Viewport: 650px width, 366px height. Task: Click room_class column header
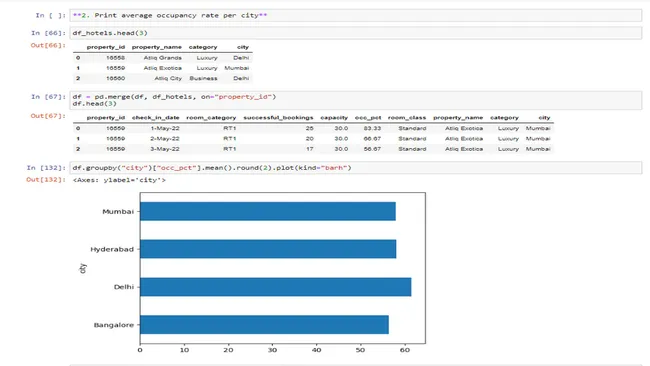tap(407, 118)
